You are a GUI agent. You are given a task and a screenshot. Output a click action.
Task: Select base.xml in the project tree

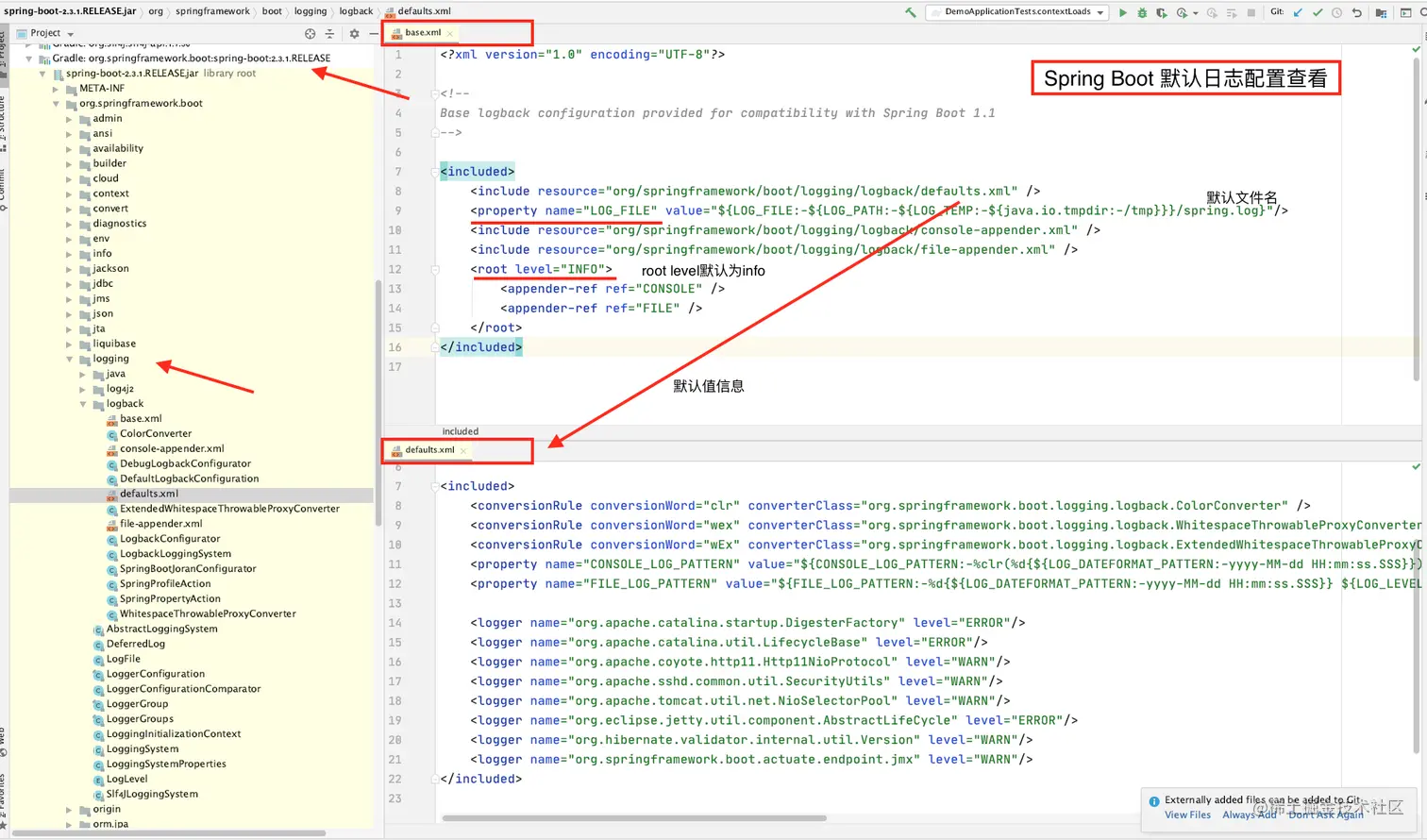pos(141,419)
